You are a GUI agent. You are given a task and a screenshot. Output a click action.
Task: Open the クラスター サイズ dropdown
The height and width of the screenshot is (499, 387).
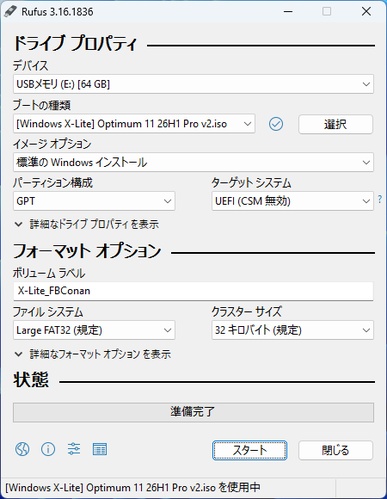click(x=292, y=330)
